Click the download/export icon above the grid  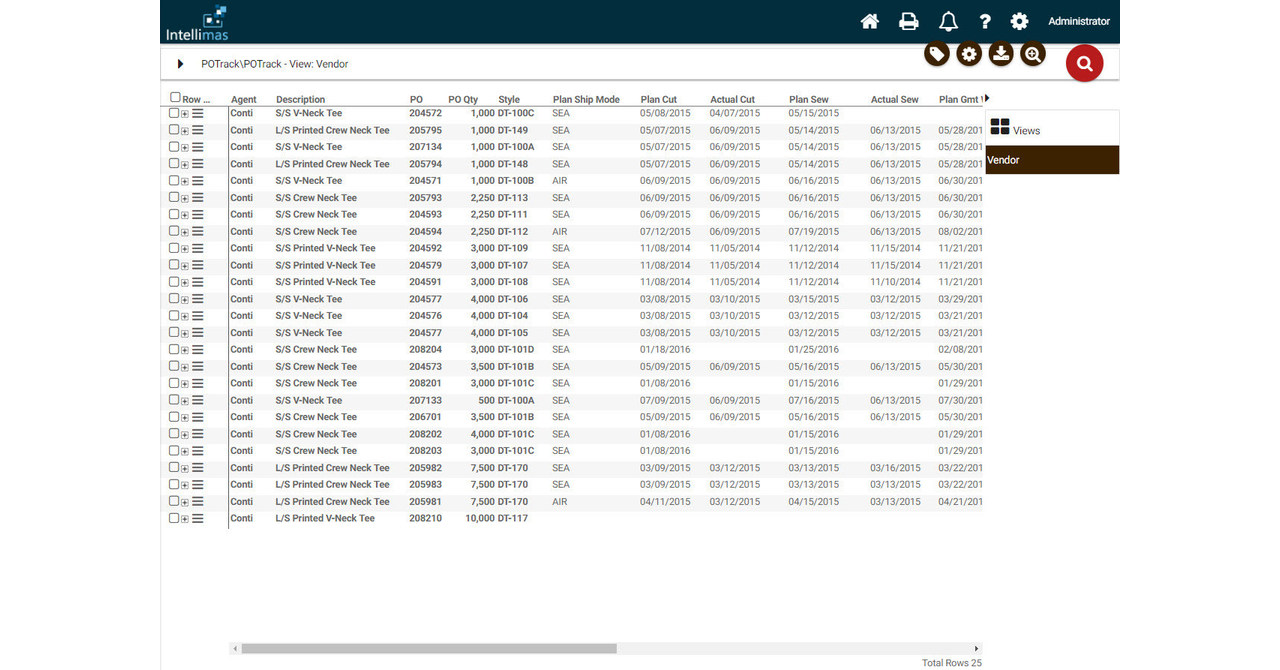[x=1001, y=54]
